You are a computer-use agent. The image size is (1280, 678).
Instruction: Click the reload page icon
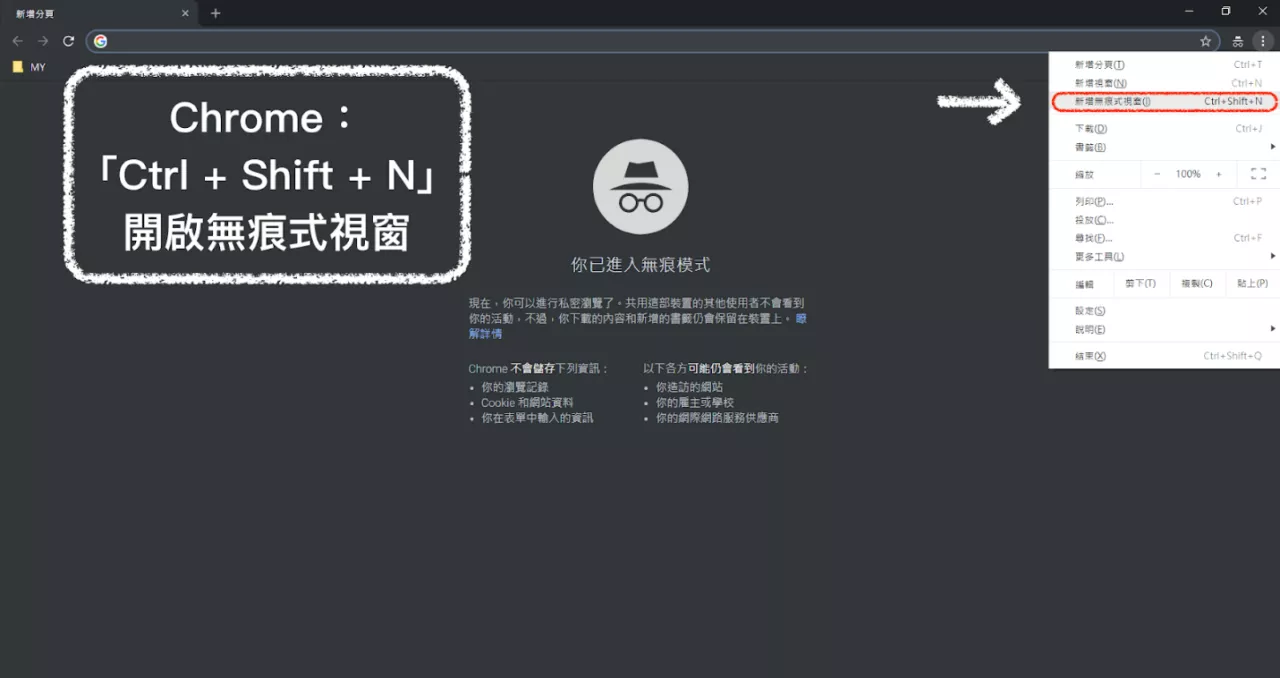coord(68,41)
